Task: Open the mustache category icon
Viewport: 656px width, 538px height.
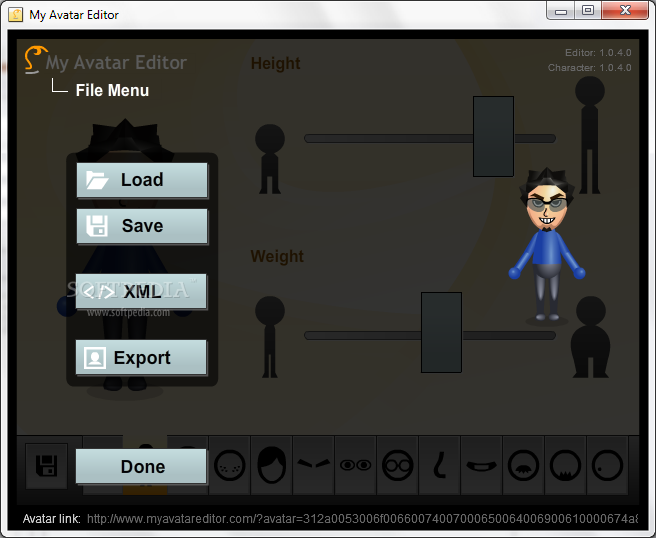Action: [523, 465]
